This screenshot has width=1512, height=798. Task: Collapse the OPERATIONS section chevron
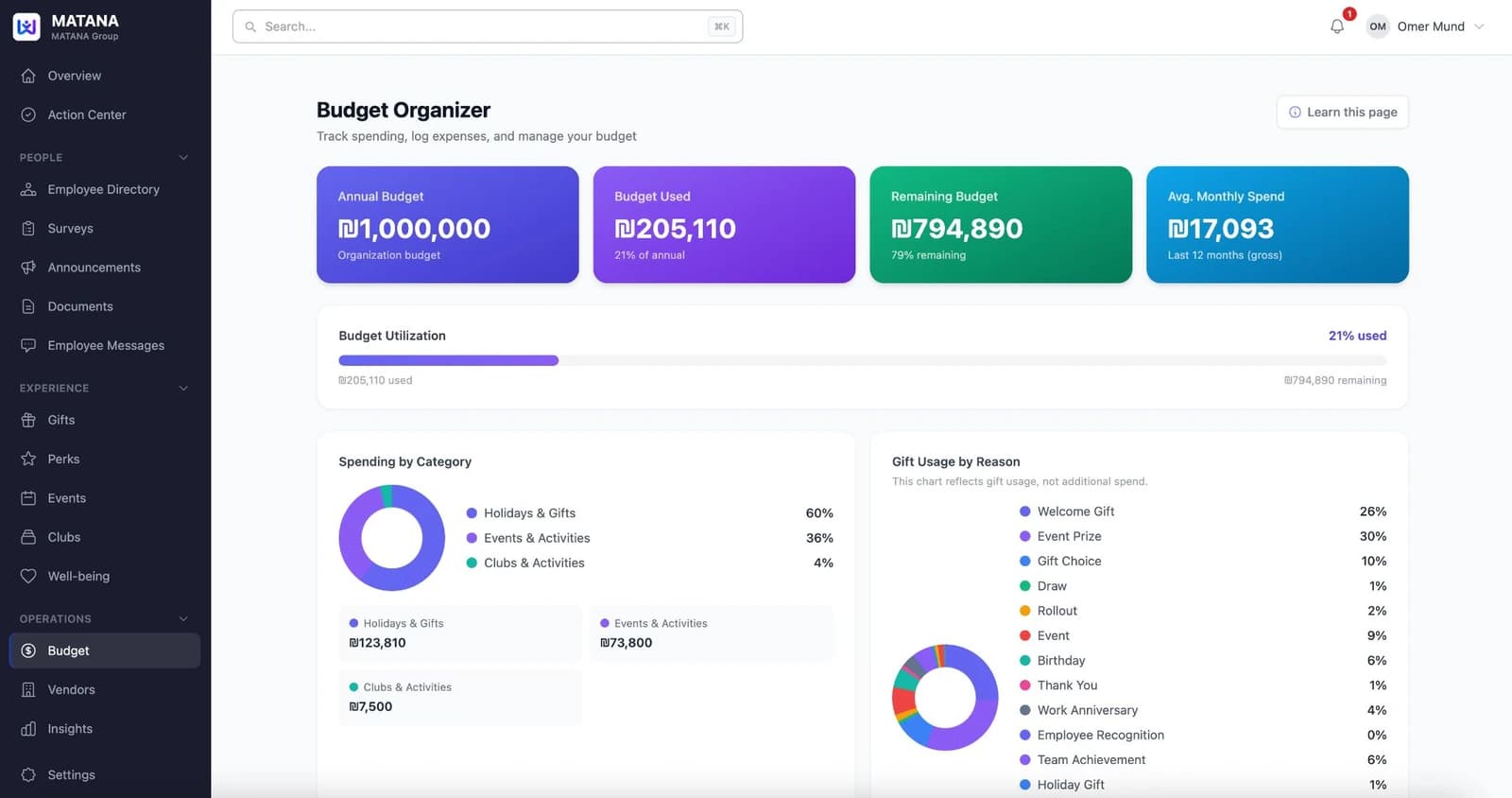click(183, 619)
